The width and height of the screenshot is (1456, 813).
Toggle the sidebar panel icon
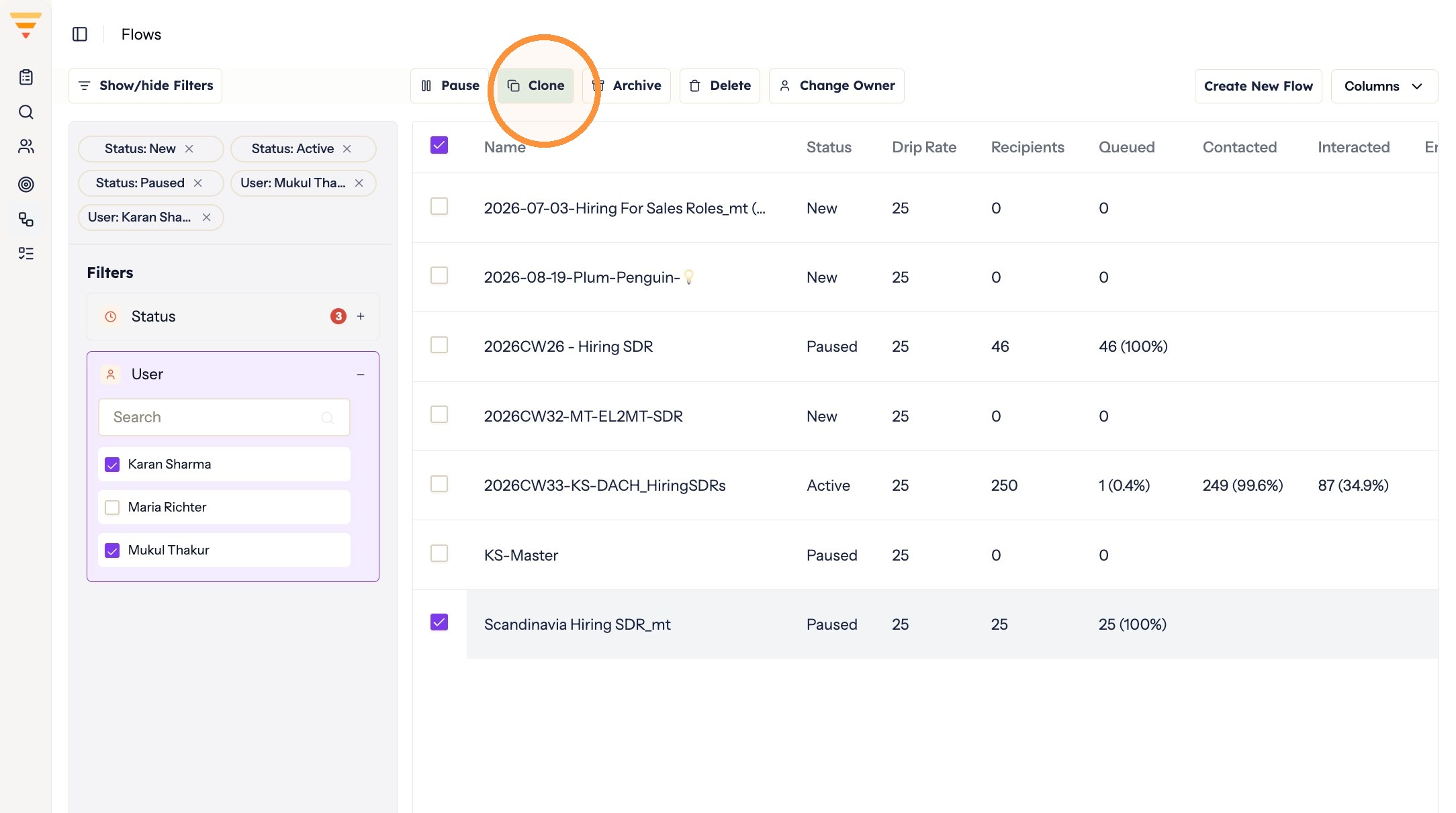tap(80, 34)
